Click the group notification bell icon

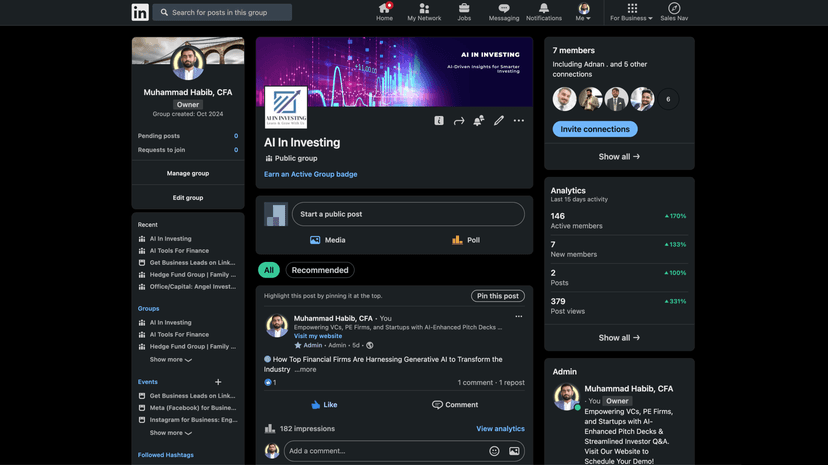(x=479, y=121)
